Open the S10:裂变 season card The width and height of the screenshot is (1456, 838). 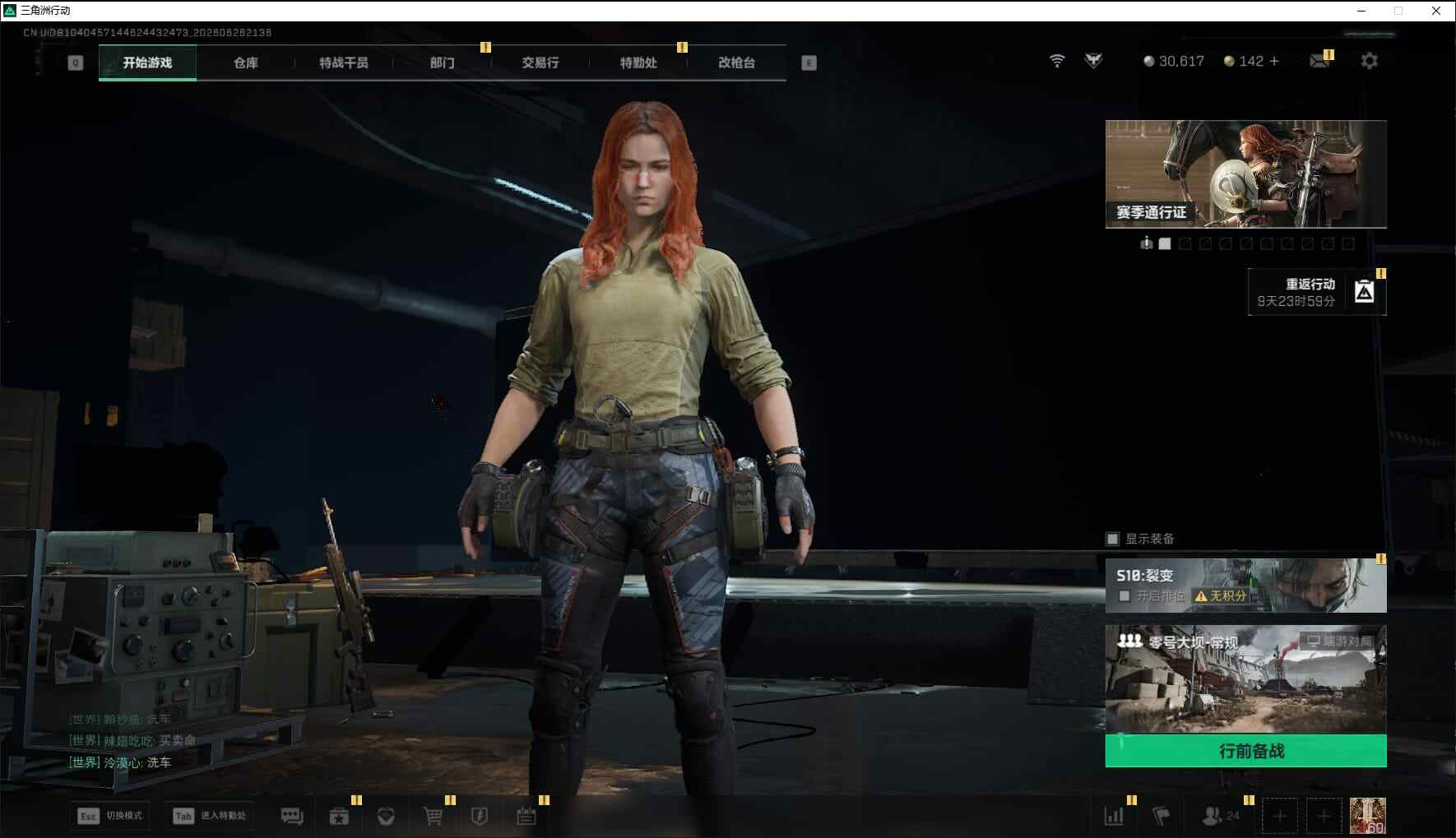1245,586
